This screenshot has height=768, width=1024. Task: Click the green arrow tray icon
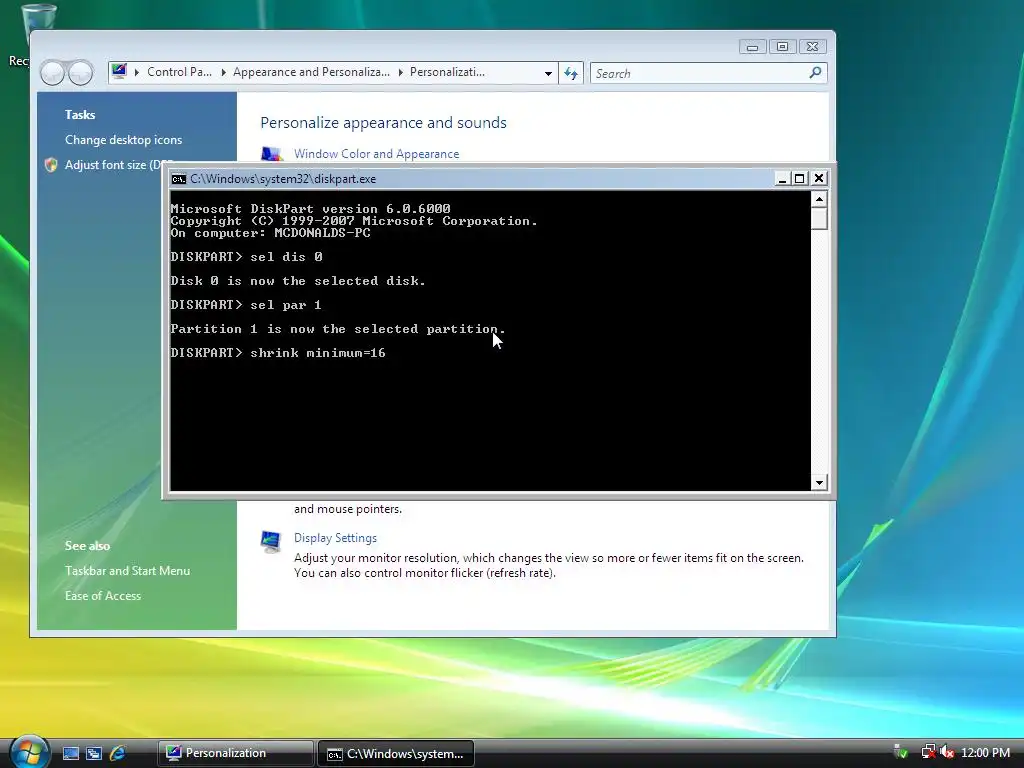point(901,752)
